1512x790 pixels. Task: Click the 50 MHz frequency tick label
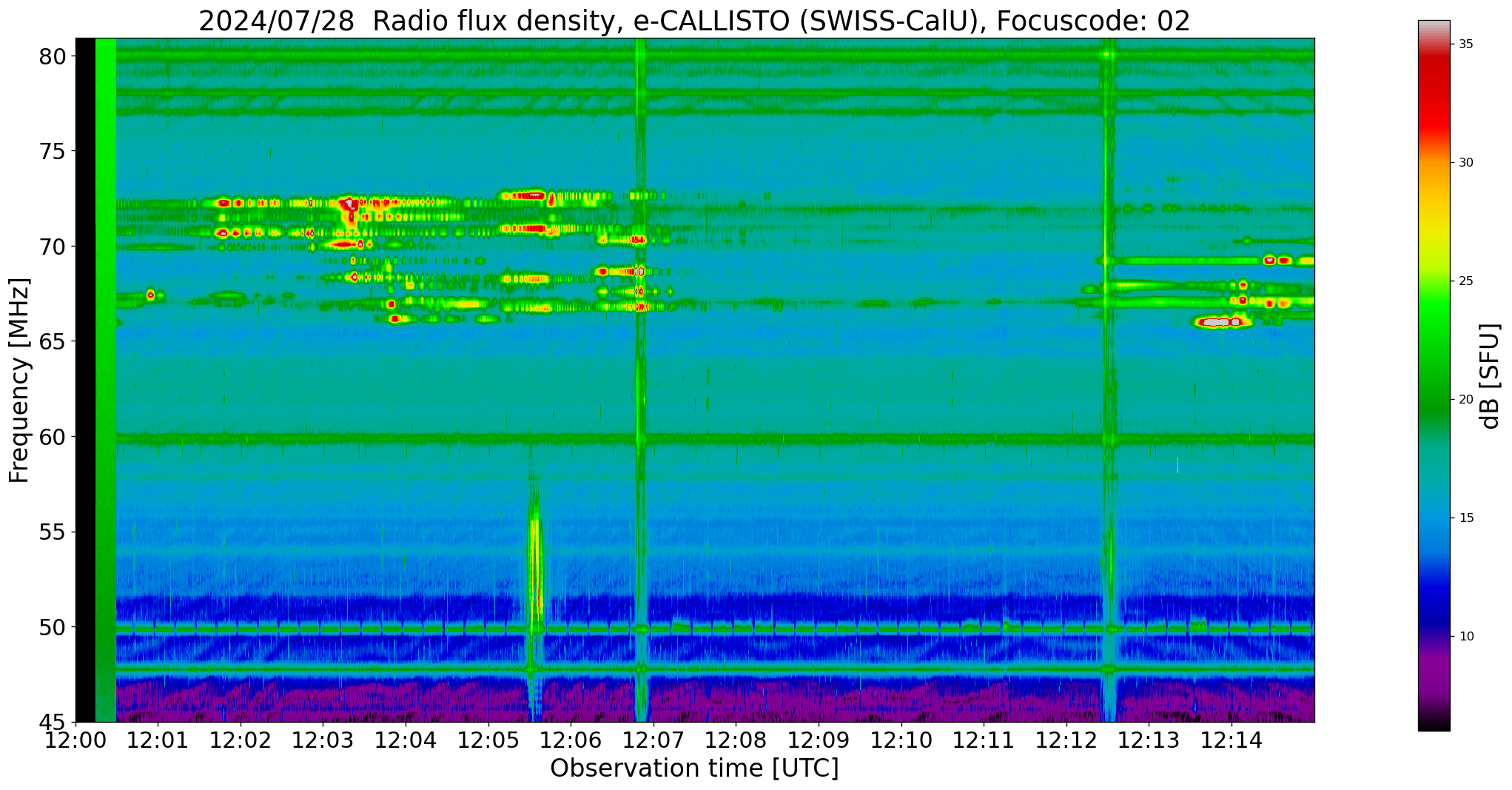(x=52, y=627)
